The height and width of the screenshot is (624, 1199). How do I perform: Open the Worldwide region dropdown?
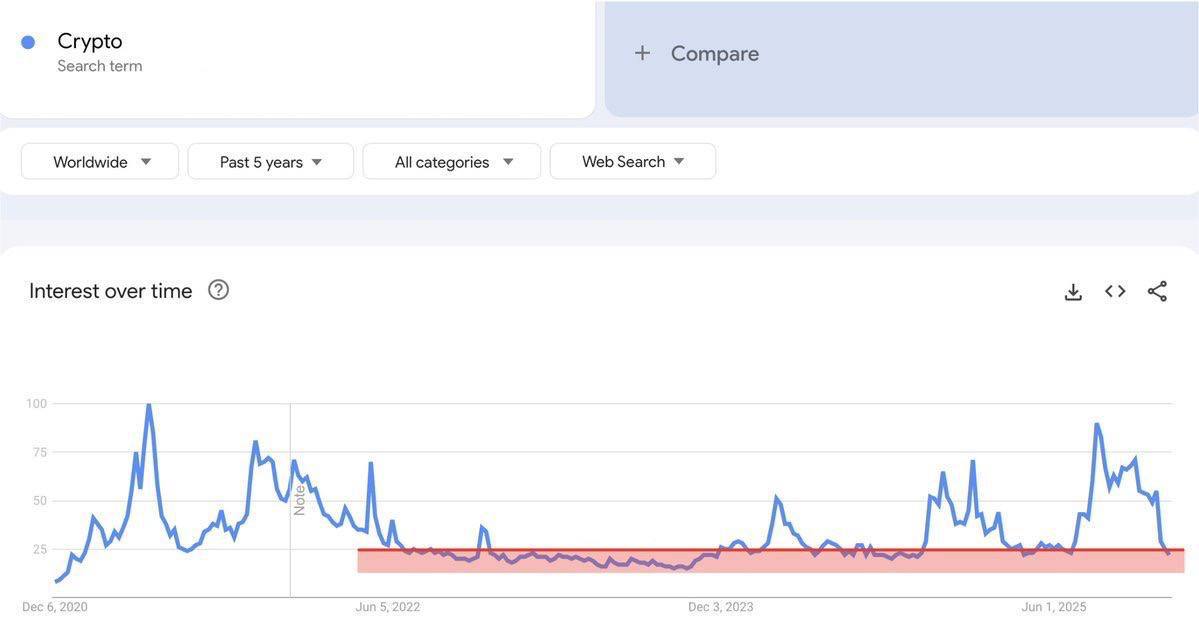click(x=100, y=162)
